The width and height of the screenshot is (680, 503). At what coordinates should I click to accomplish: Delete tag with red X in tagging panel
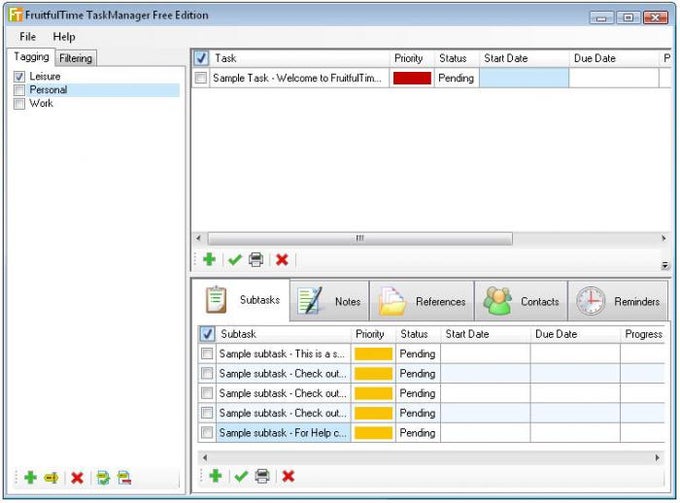pos(77,478)
